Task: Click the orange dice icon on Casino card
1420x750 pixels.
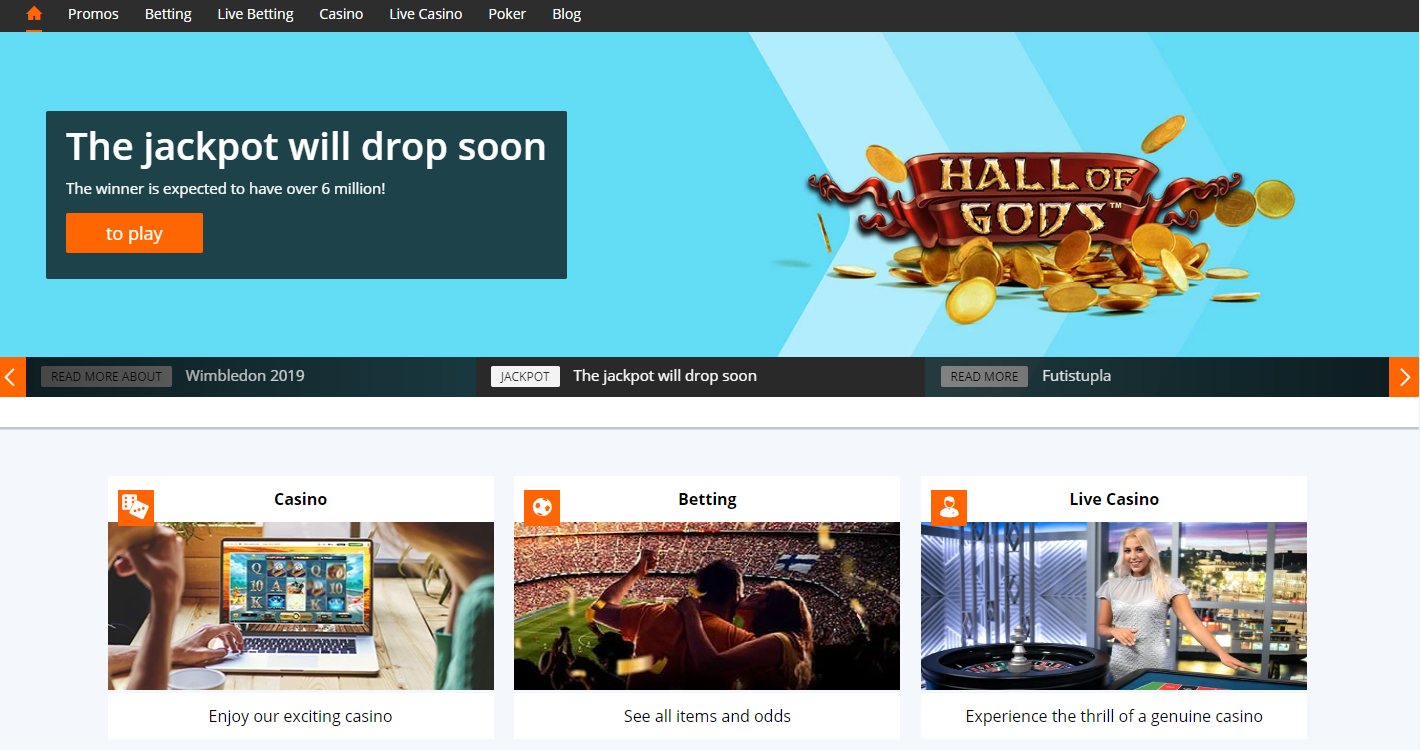Action: click(x=135, y=507)
